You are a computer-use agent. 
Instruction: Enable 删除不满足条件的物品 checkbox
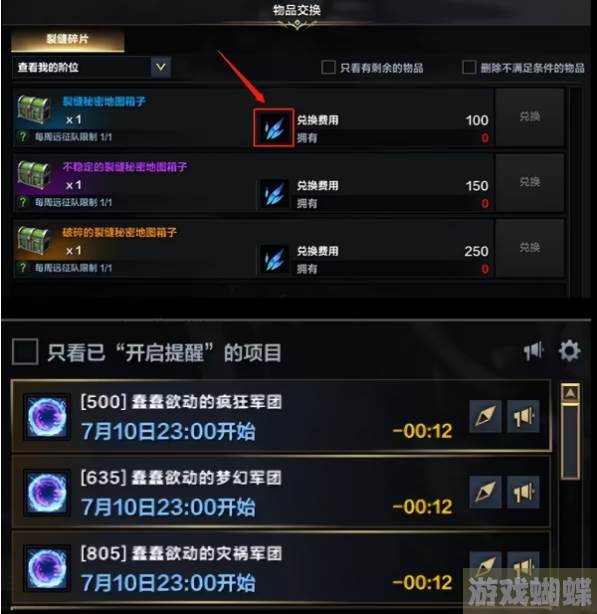pyautogui.click(x=469, y=67)
